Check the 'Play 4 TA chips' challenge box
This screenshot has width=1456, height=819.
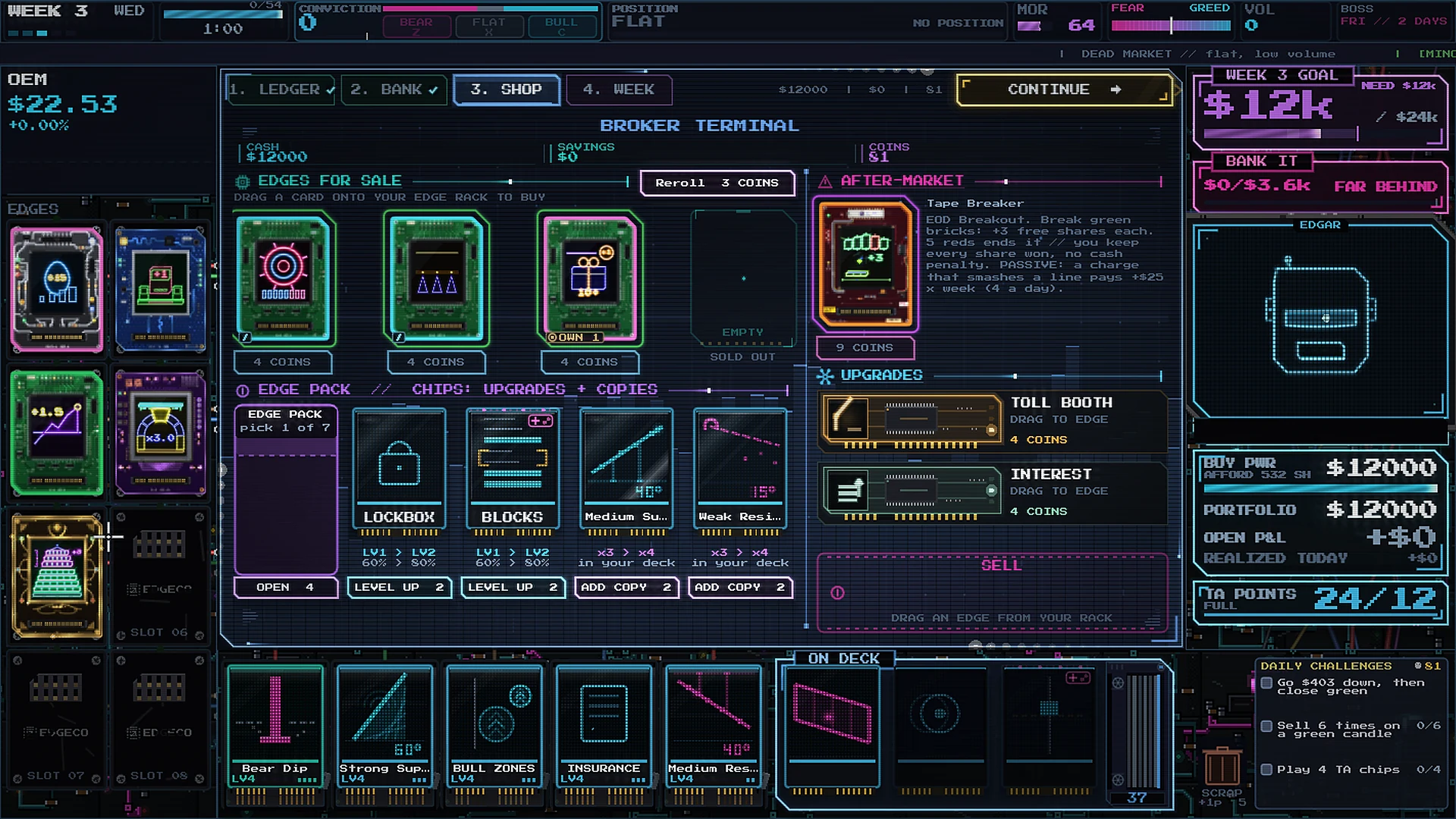1266,770
